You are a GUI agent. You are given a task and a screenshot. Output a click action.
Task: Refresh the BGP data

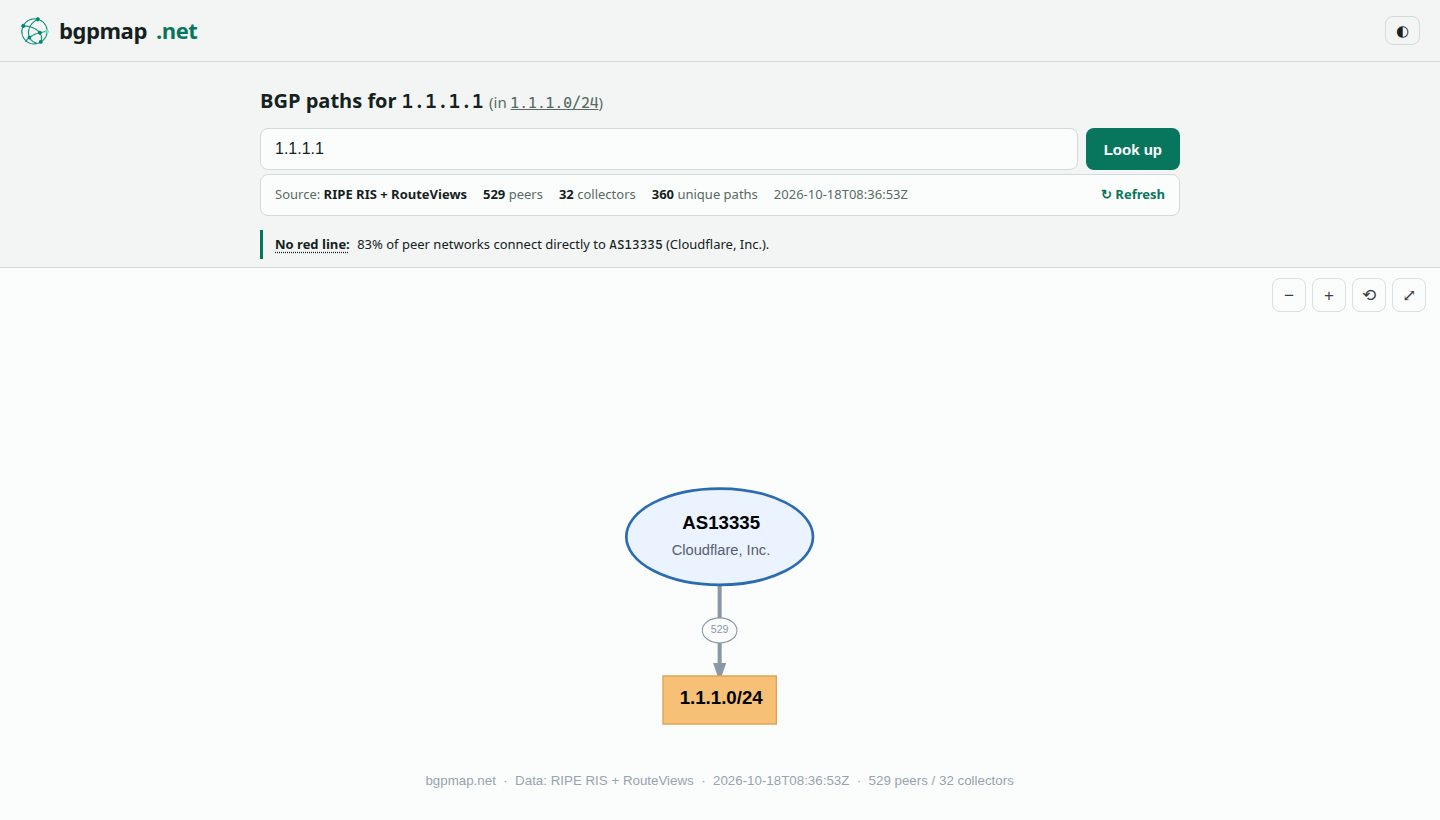[1133, 195]
